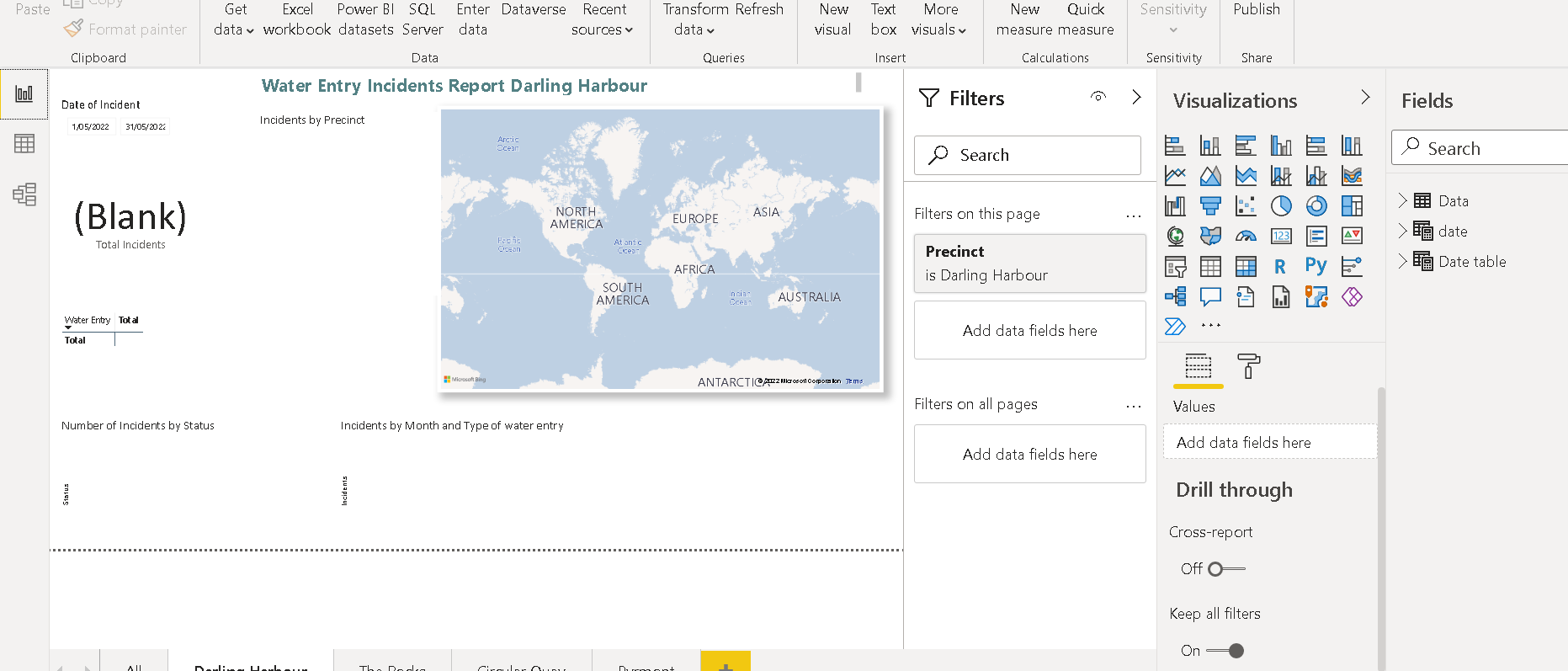Choose the Treemap visualization icon
Screen dimensions: 1568x671
pyautogui.click(x=1352, y=206)
